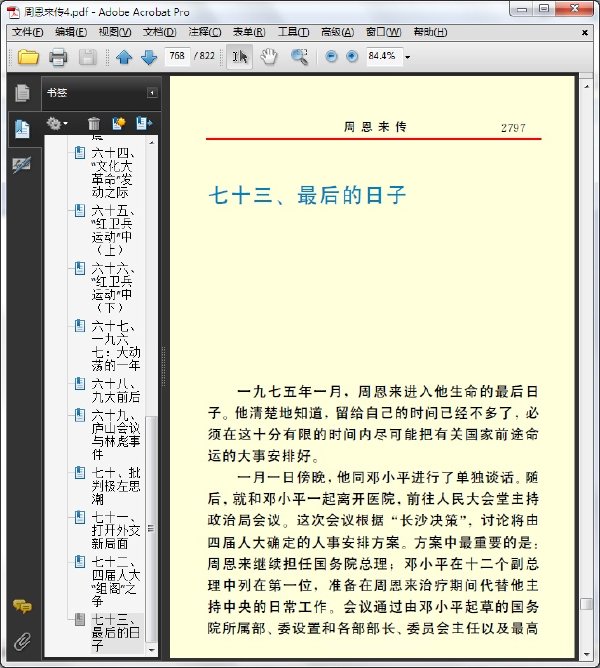Click the document vertical scrollbar thumb
600x668 pixels.
click(587, 604)
